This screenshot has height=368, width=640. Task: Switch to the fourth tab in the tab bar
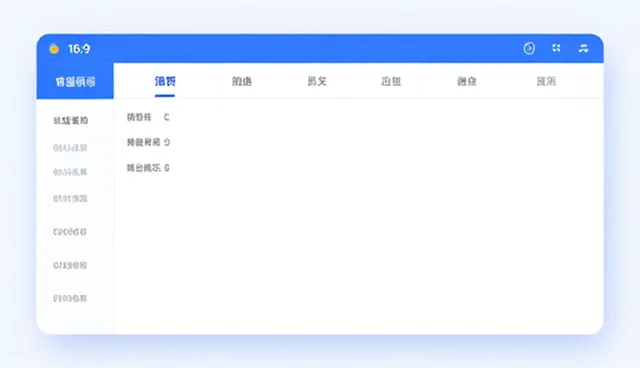[x=391, y=81]
